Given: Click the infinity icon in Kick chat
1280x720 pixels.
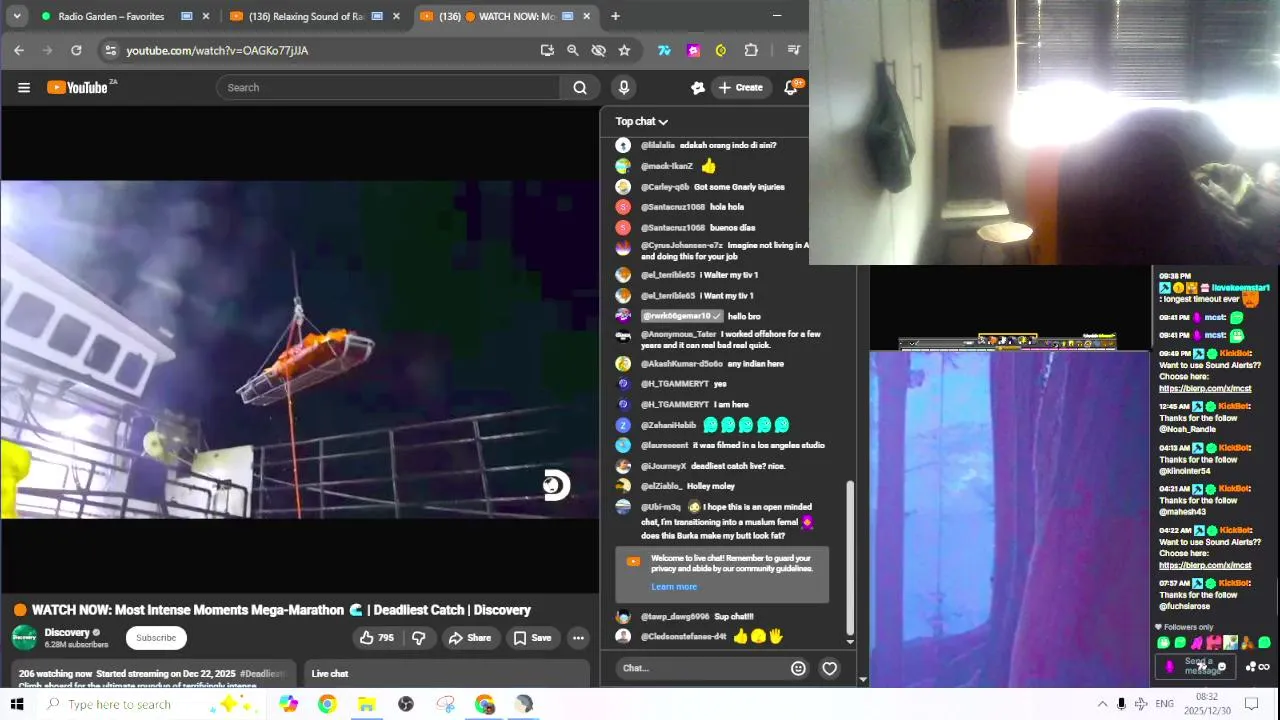Looking at the screenshot, I should click(x=1264, y=667).
